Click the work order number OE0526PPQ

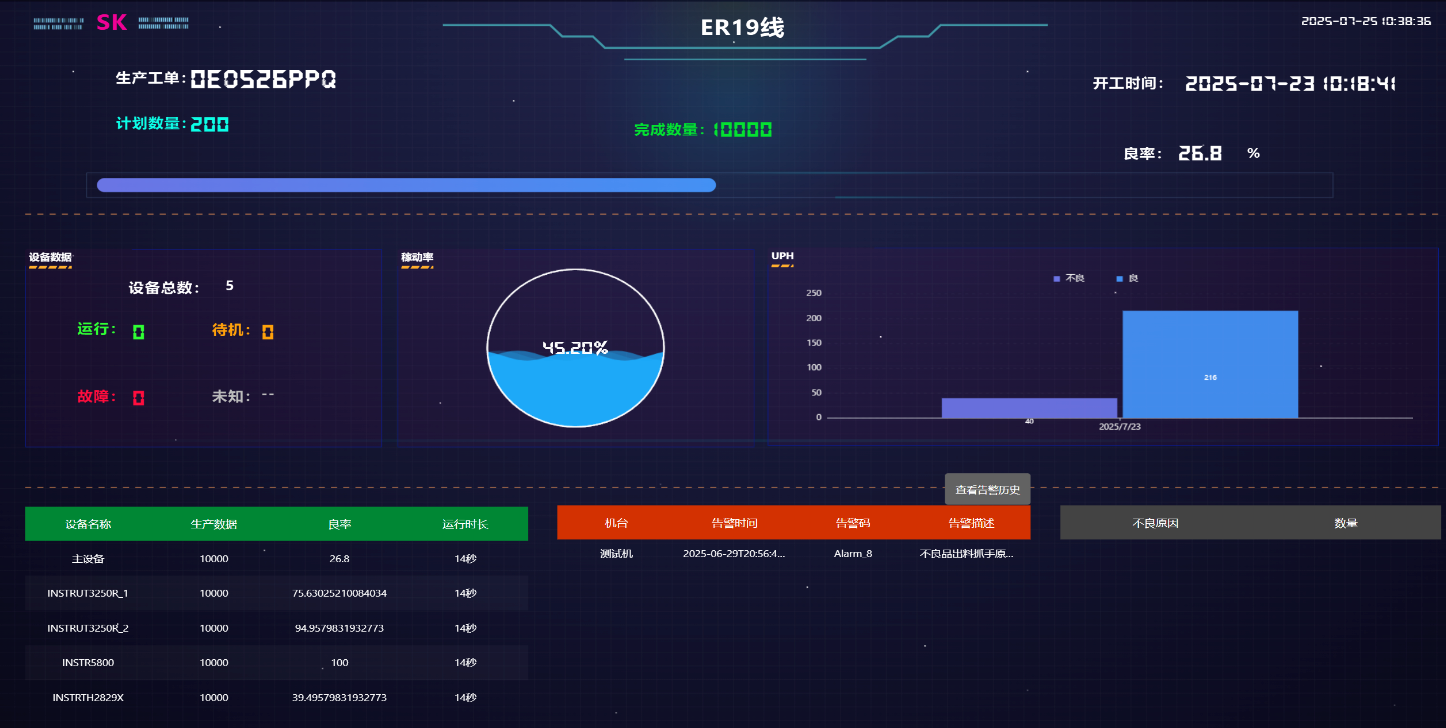(263, 80)
